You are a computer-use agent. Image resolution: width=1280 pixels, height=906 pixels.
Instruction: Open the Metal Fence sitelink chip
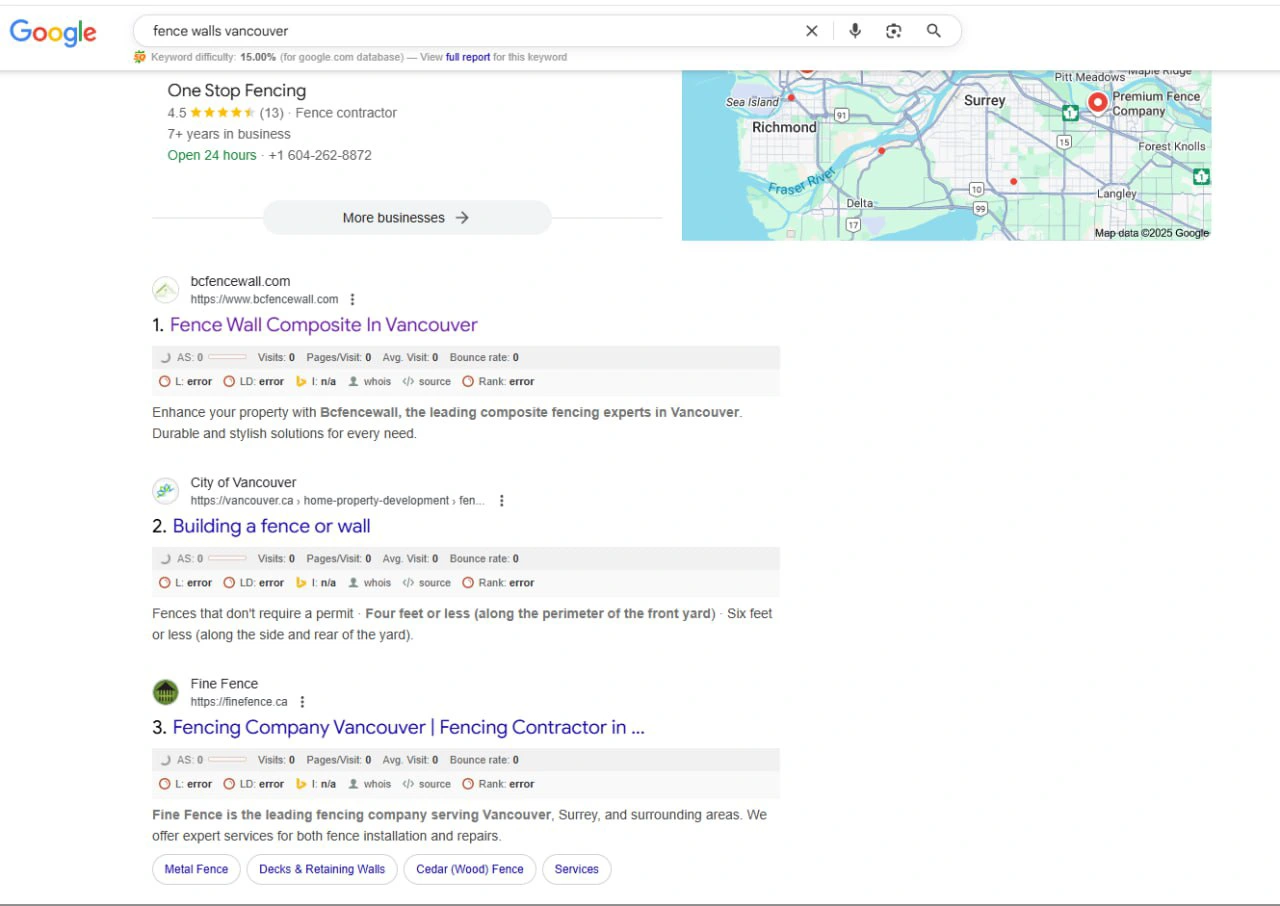196,869
